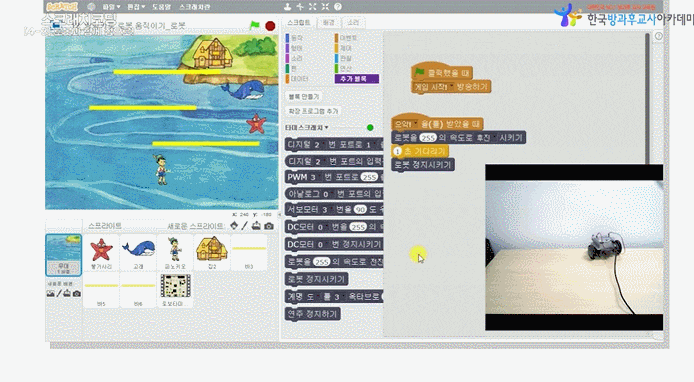This screenshot has width=694, height=382.
Task: Click the grow sprite toolbar icon
Action: (x=312, y=7)
